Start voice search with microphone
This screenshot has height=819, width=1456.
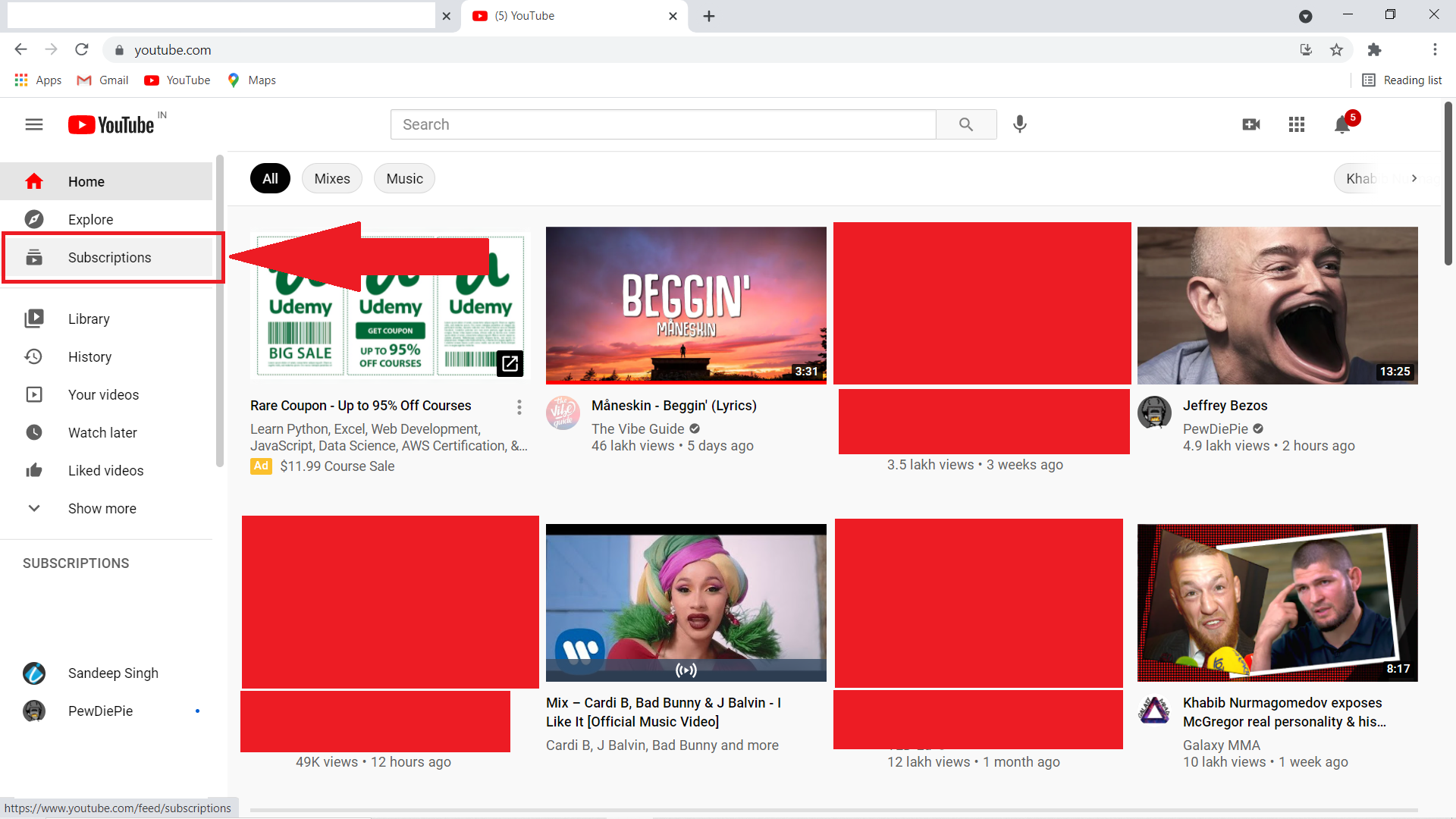click(x=1020, y=124)
